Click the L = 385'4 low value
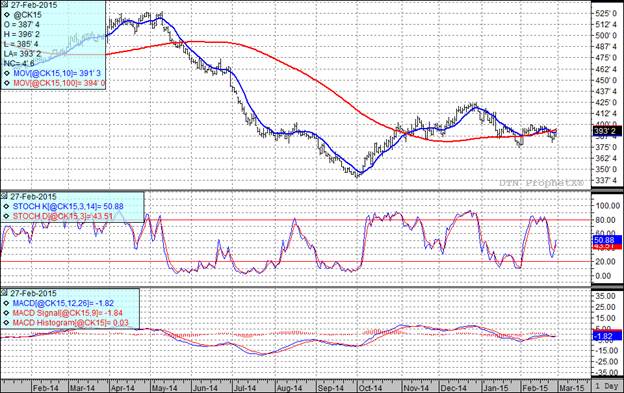624x393 pixels. 21,44
